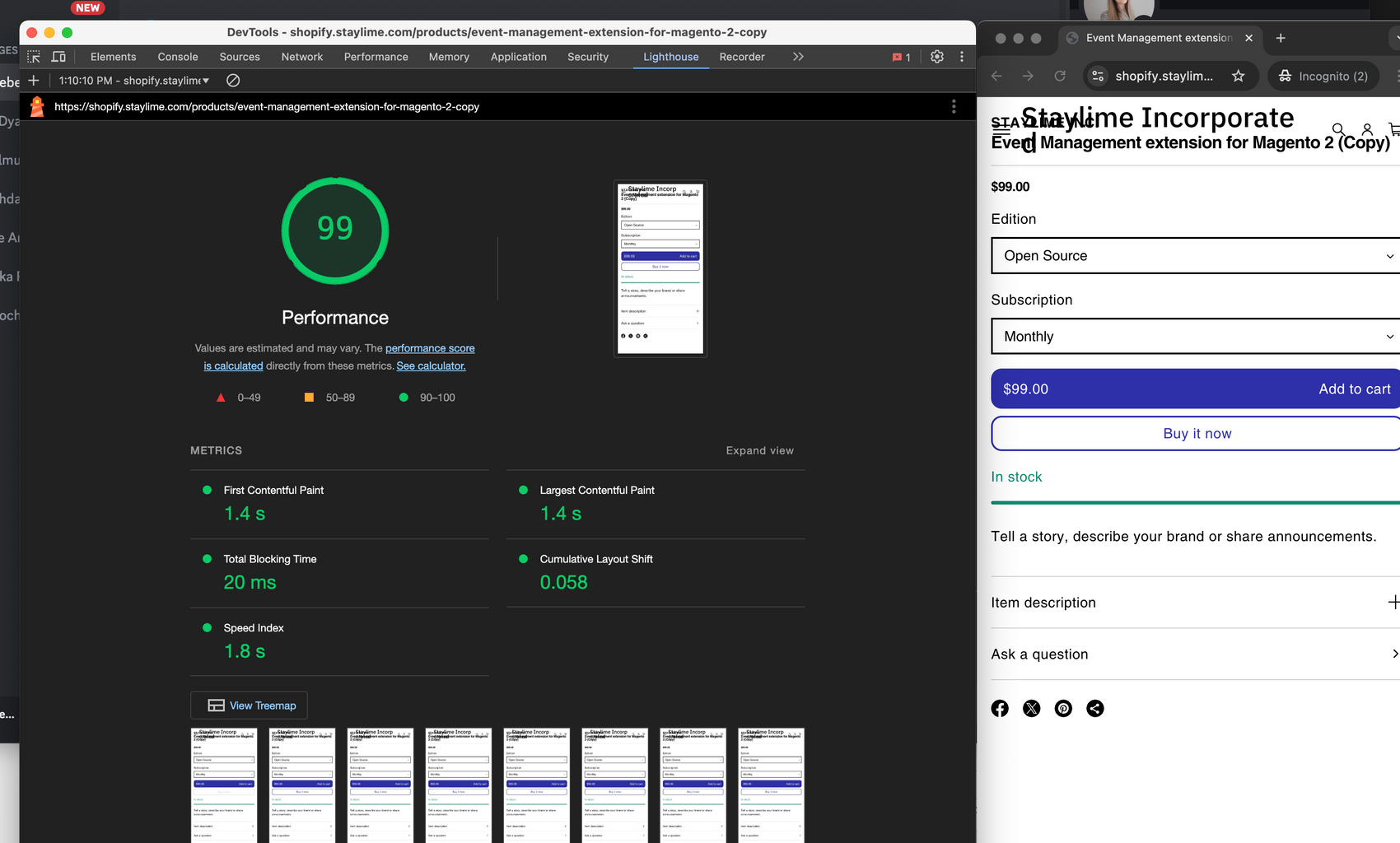1400x843 pixels.
Task: Click the Total Blocking Time metric
Action: coord(339,573)
